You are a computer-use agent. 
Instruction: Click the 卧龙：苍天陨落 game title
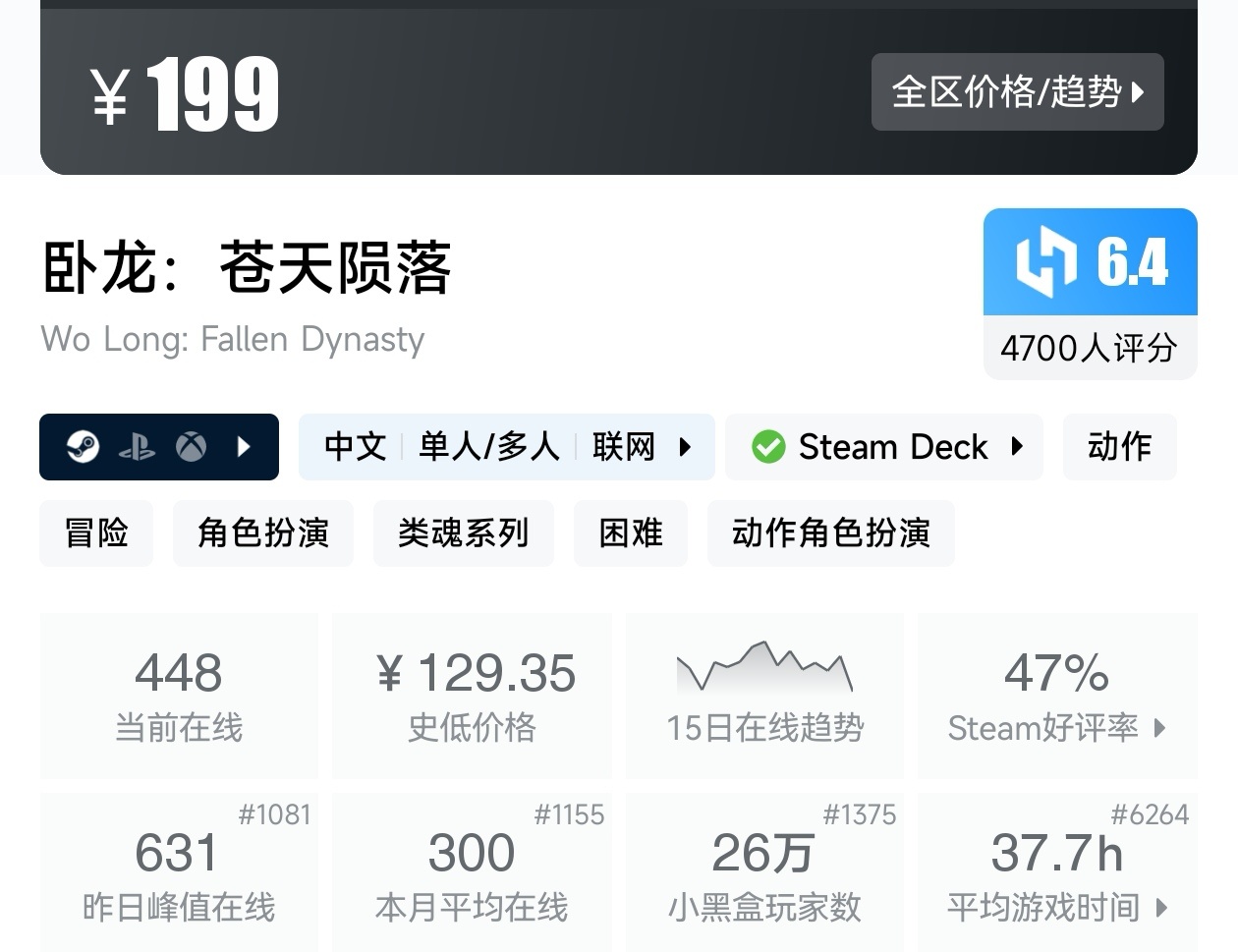[x=247, y=267]
